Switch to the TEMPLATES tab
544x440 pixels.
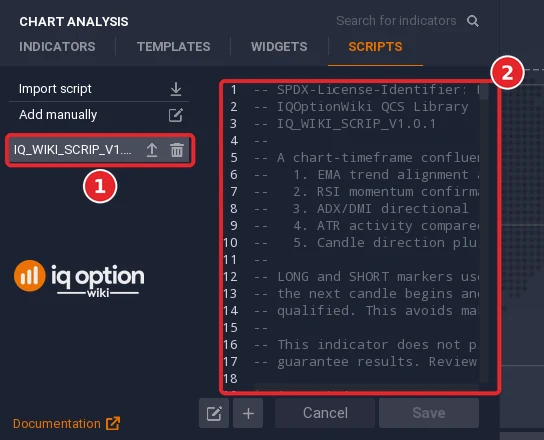(173, 46)
